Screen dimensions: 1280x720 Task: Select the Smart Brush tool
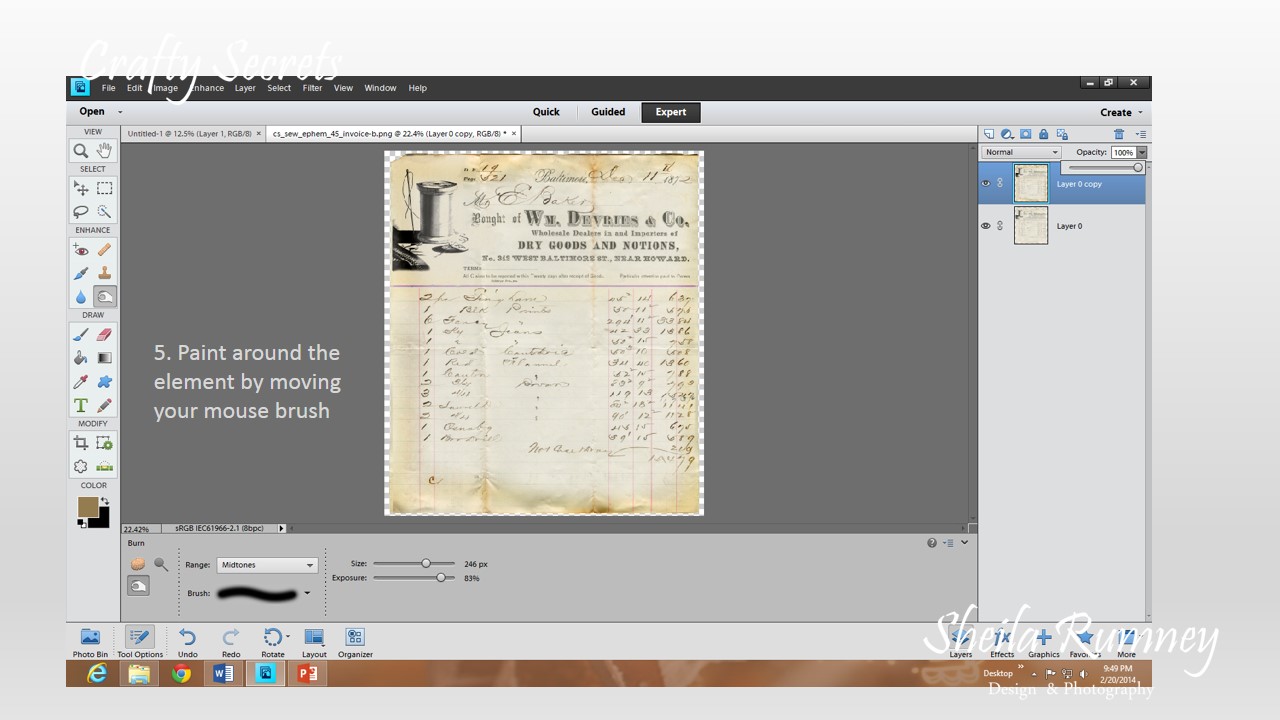(81, 273)
